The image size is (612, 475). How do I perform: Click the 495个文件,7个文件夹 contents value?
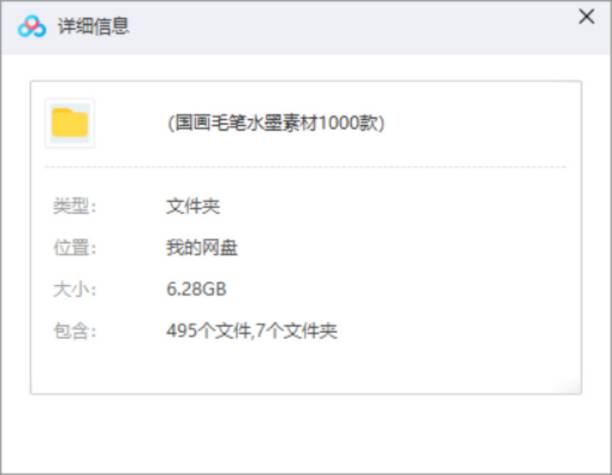(x=251, y=331)
